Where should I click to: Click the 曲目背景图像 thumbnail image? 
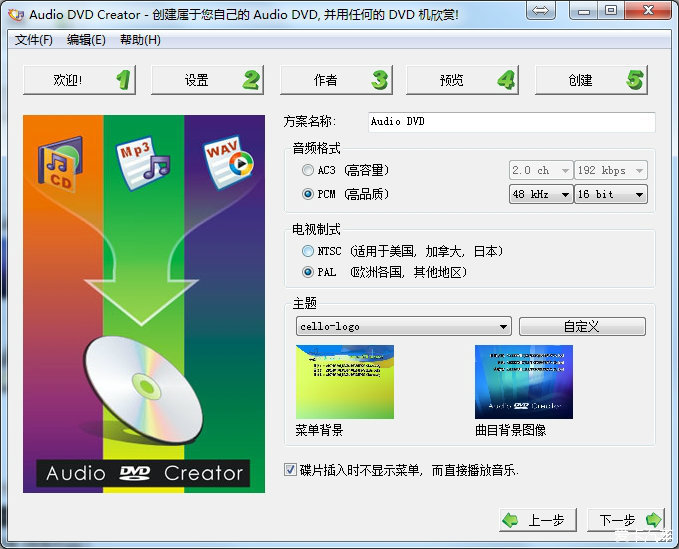click(x=524, y=382)
